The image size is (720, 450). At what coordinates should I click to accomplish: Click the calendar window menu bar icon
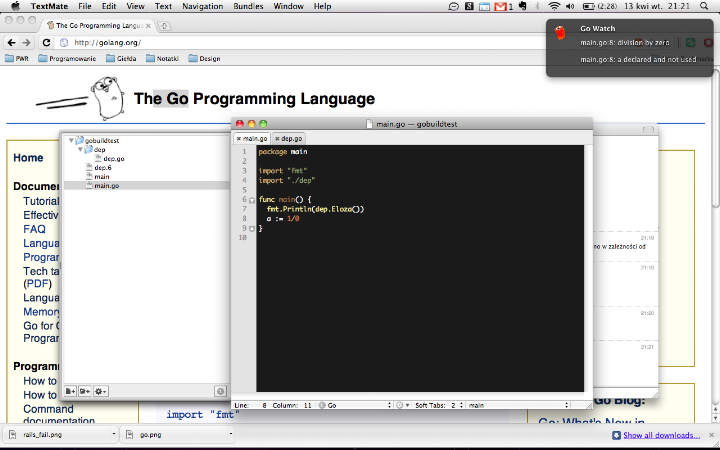(x=484, y=6)
